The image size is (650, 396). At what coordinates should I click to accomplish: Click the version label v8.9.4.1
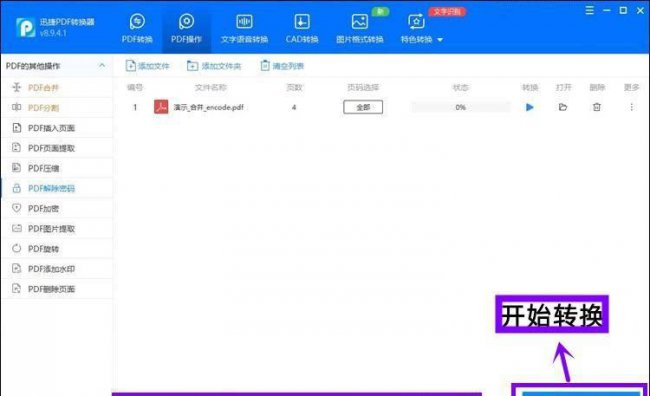point(53,33)
